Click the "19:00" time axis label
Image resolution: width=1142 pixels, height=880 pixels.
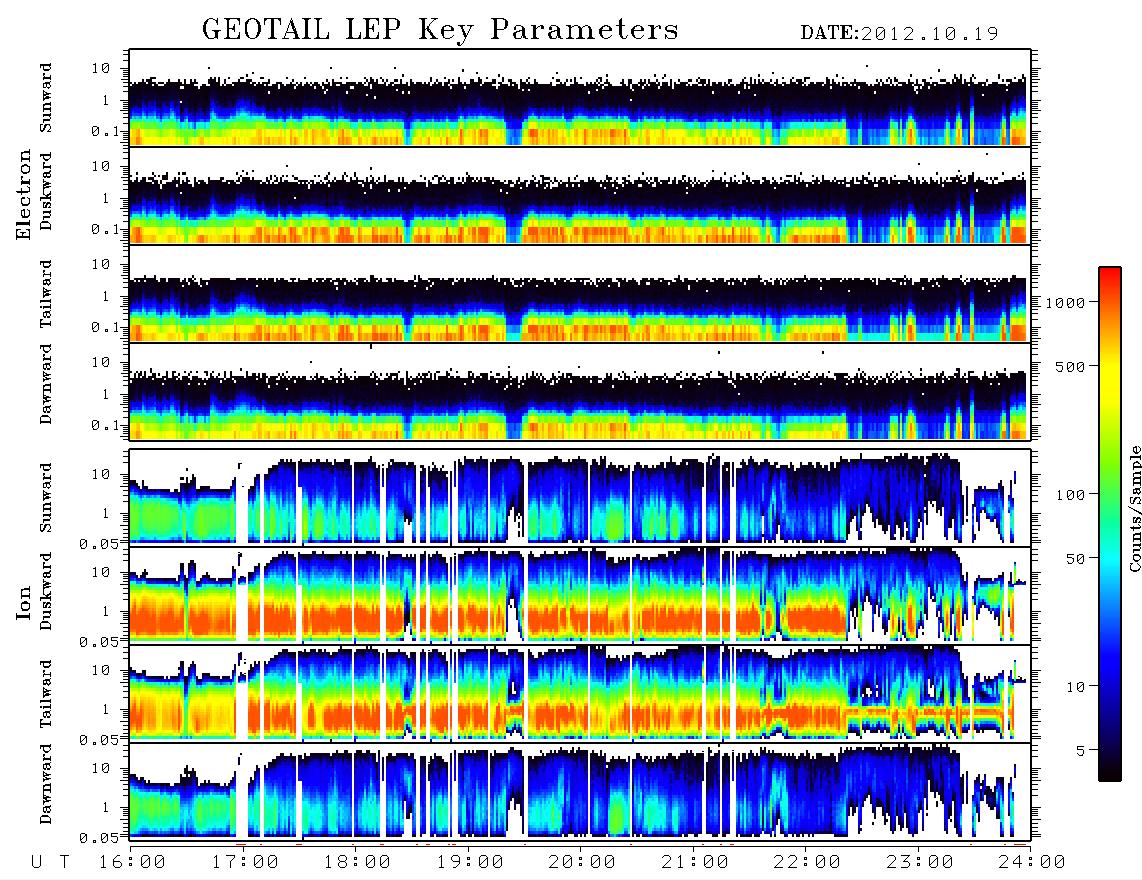(470, 862)
